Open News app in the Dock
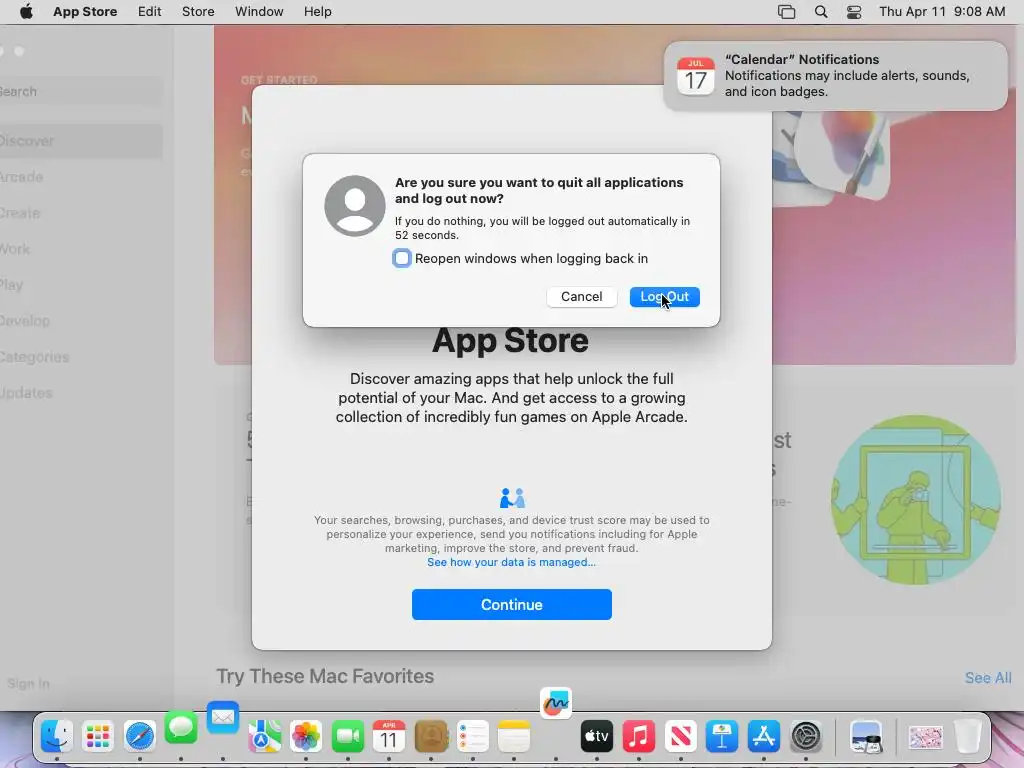 coord(680,737)
